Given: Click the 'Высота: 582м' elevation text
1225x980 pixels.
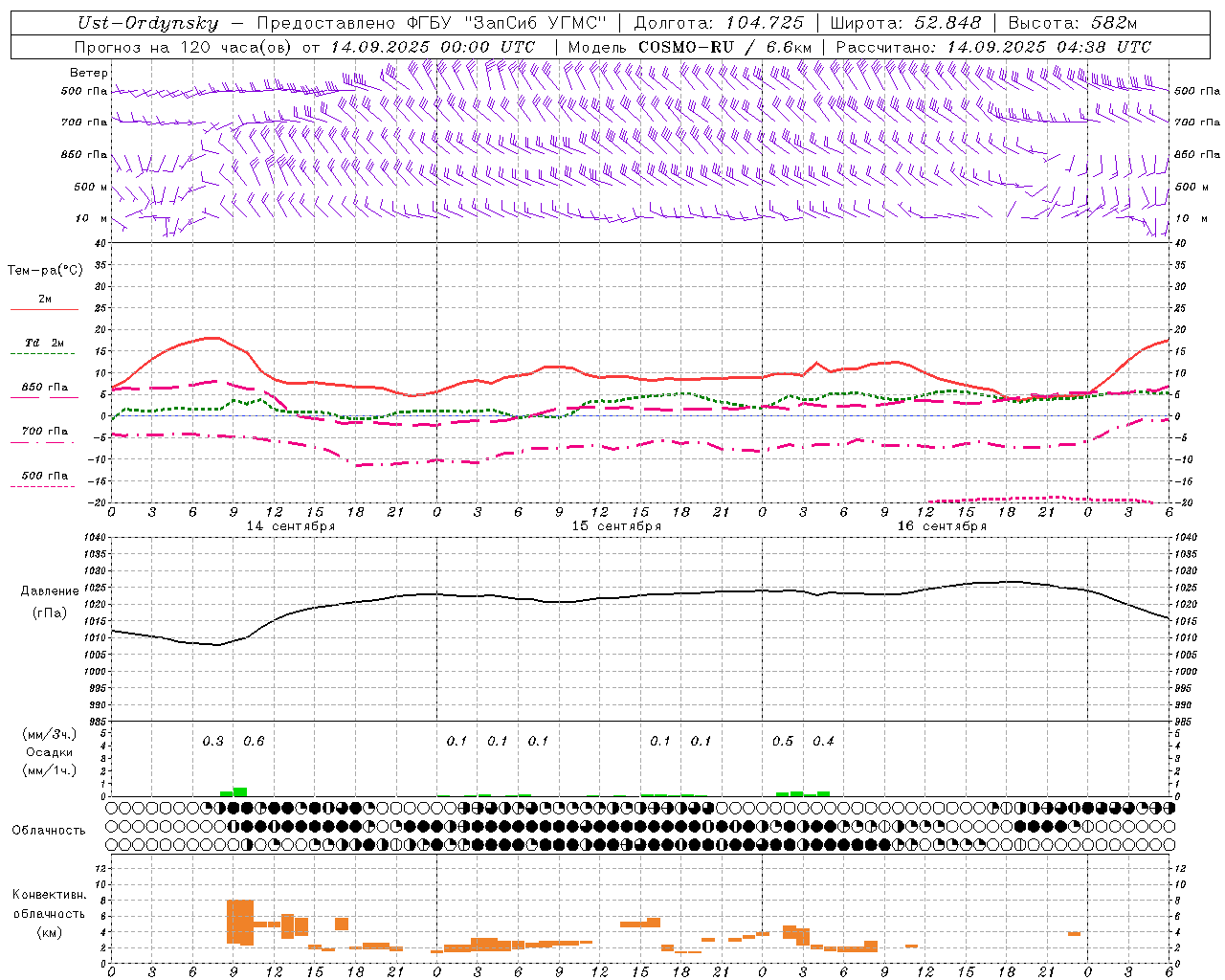Looking at the screenshot, I should click(1073, 24).
